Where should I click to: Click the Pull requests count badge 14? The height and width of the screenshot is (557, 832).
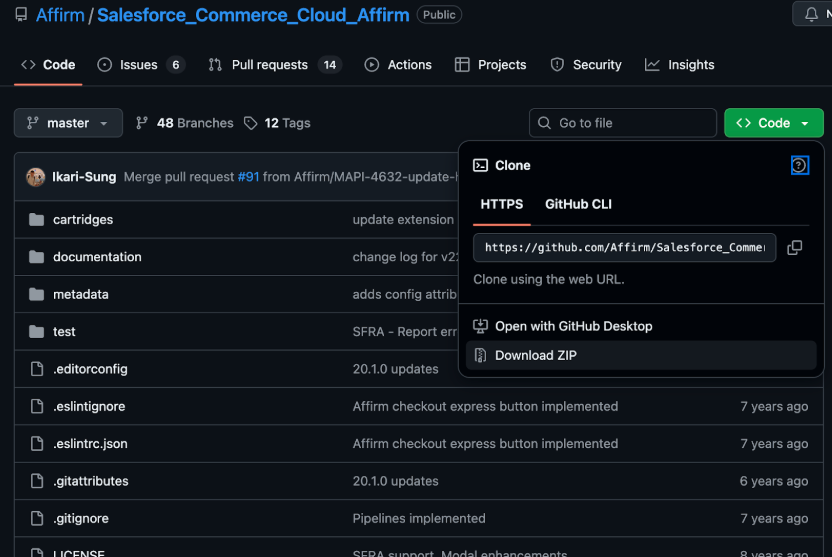point(330,65)
